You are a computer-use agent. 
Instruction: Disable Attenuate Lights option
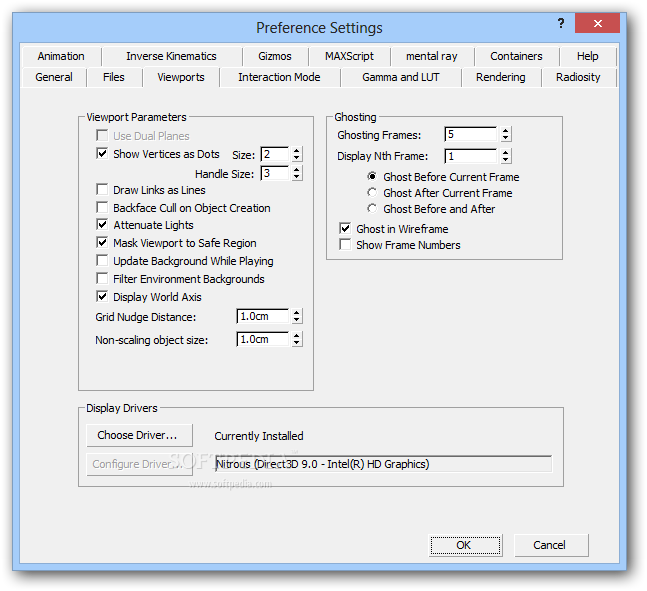(102, 225)
